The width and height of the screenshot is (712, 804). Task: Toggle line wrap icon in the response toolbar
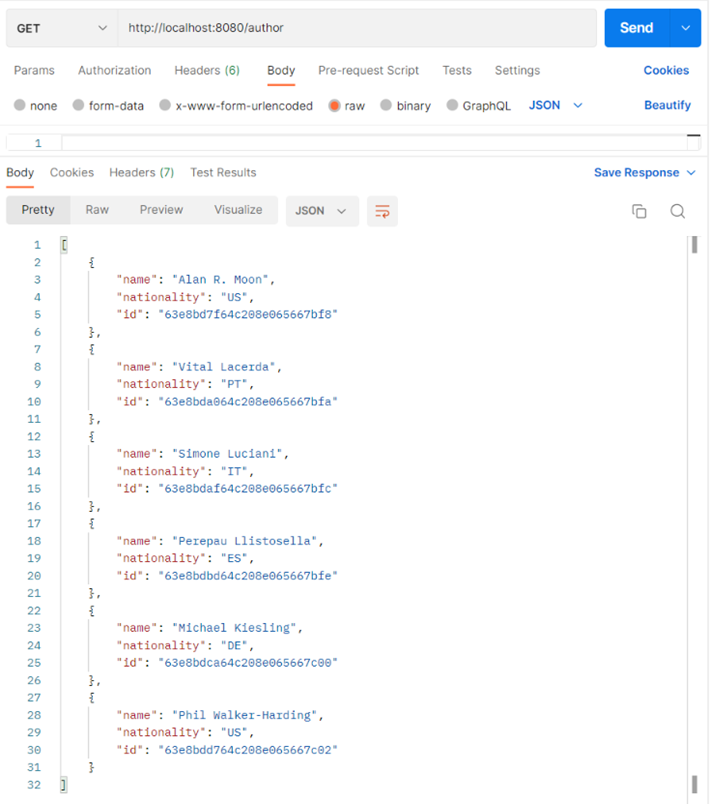tap(381, 211)
